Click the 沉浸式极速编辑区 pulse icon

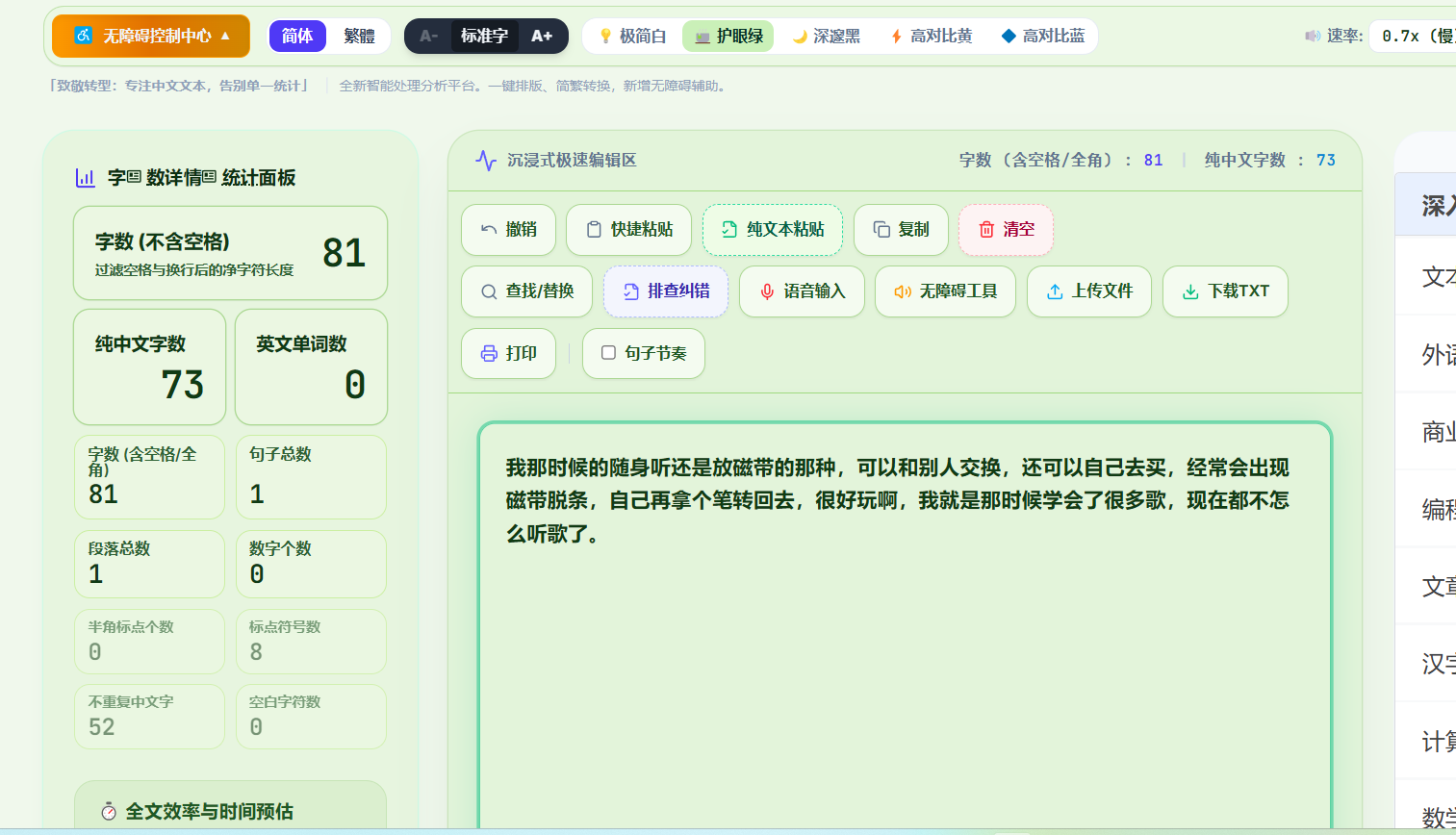pos(486,160)
